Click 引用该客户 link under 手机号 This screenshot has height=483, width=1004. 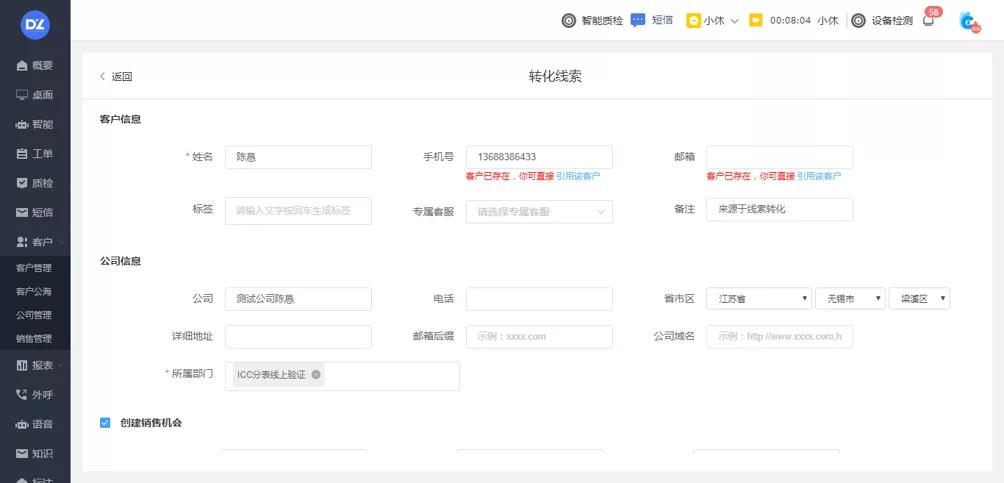pos(578,176)
